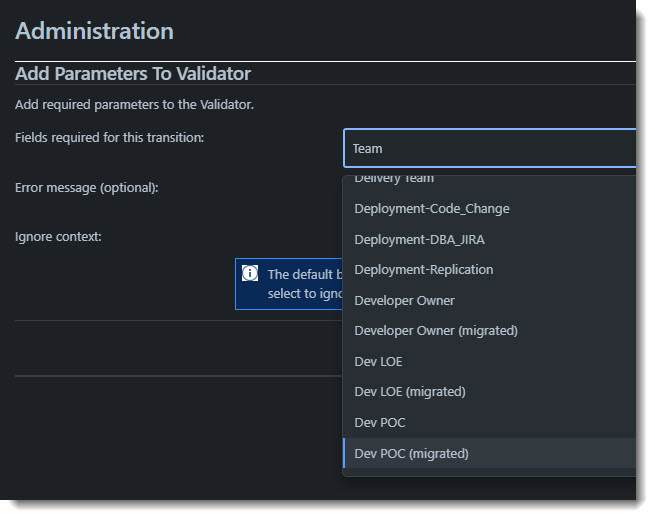
Task: Click Add Parameters To Validator heading
Action: tap(133, 74)
